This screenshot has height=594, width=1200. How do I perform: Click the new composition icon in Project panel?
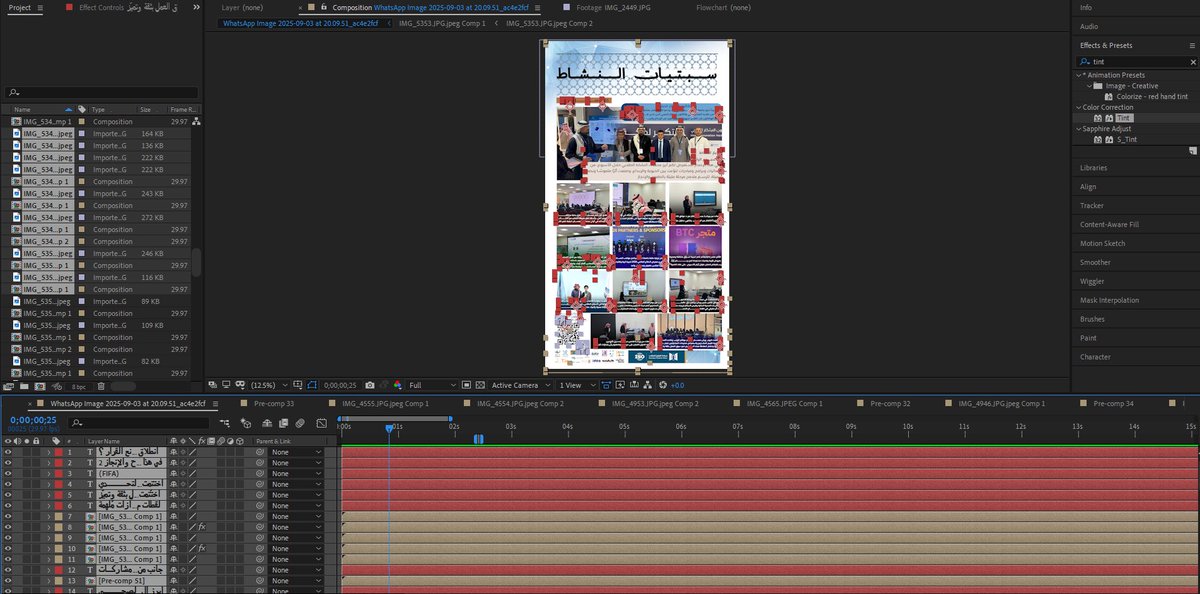40,386
